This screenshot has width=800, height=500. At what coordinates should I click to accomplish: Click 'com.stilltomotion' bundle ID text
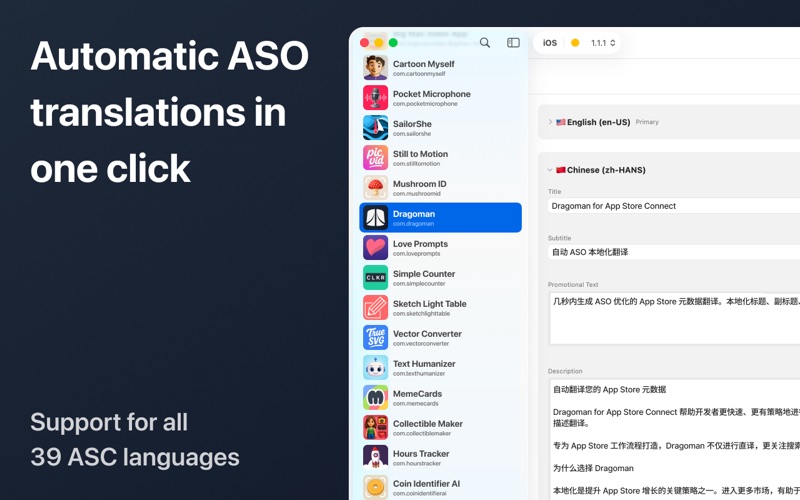pos(416,164)
